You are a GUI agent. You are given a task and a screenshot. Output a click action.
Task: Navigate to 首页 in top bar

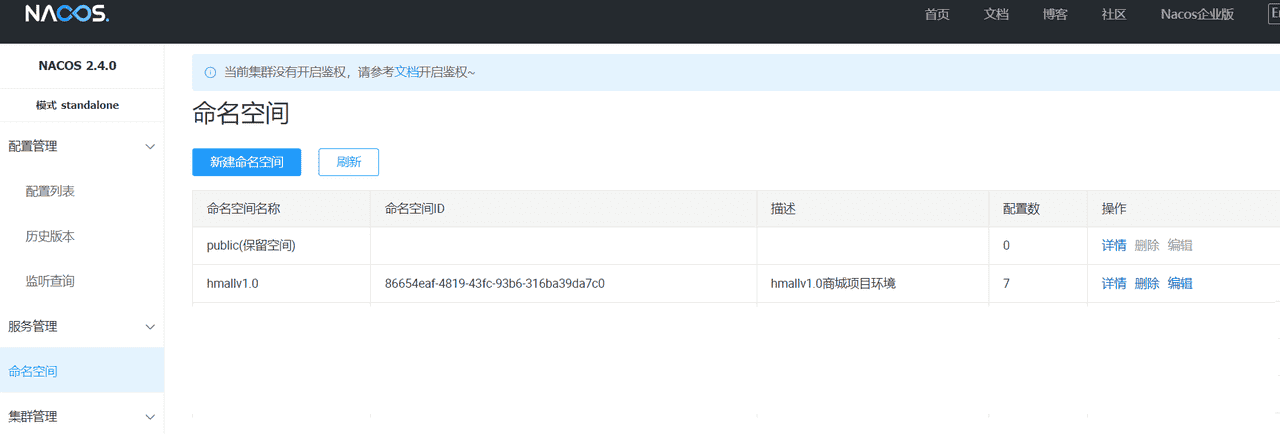(937, 14)
